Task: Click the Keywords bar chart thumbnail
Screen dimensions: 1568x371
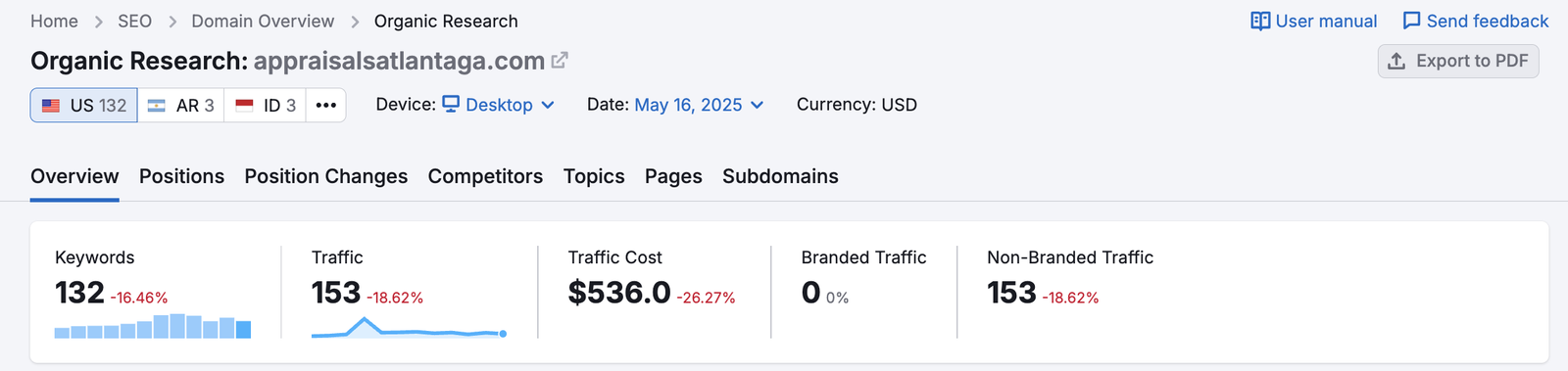Action: [153, 326]
